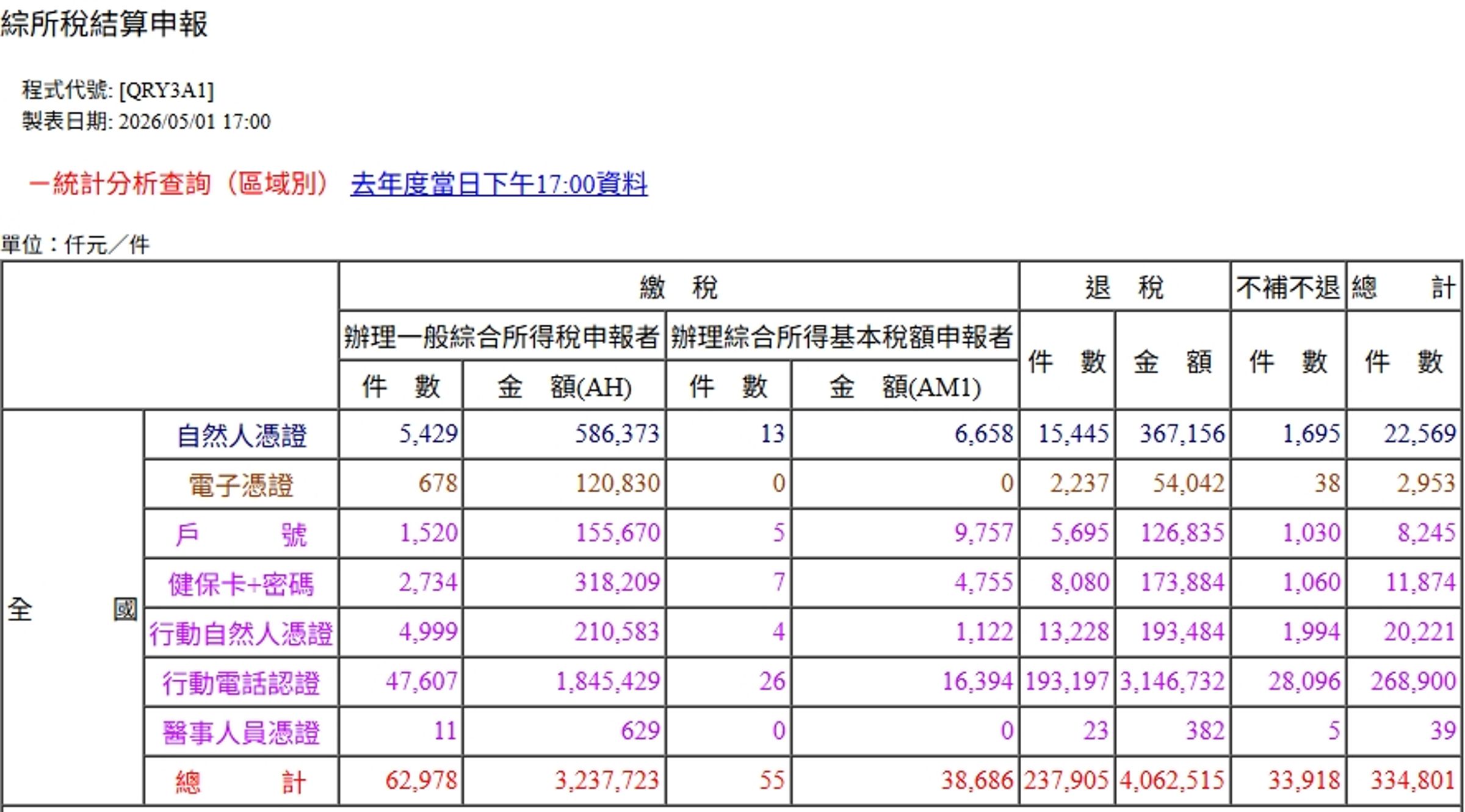Click total value 62,978
The height and width of the screenshot is (812, 1465).
[421, 780]
